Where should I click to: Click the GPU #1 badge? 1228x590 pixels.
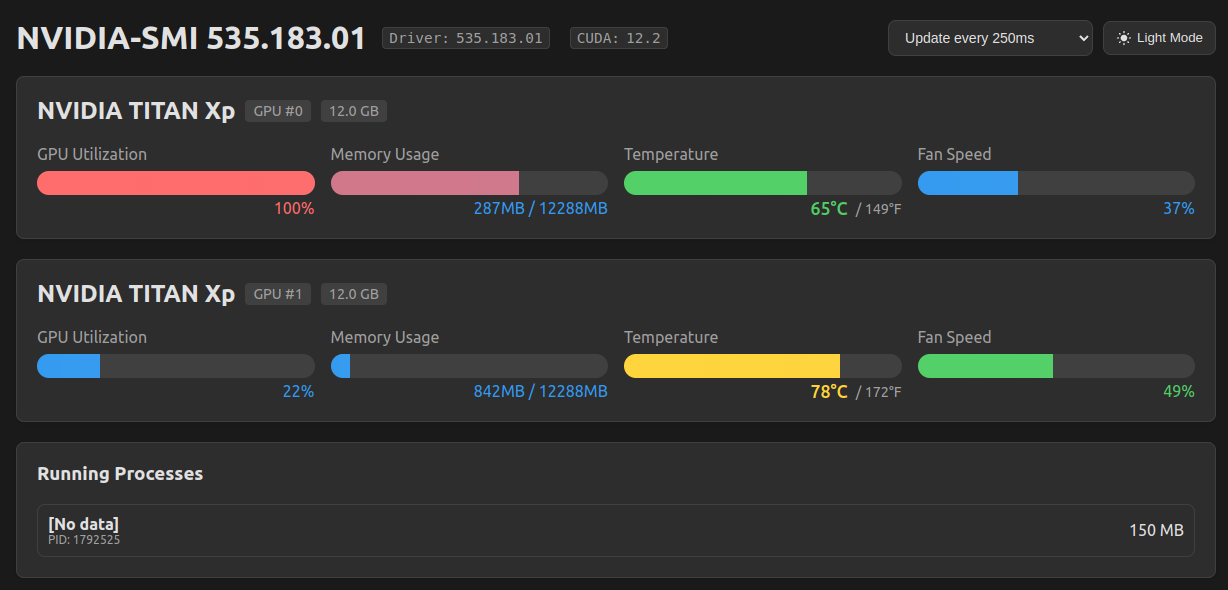(278, 294)
